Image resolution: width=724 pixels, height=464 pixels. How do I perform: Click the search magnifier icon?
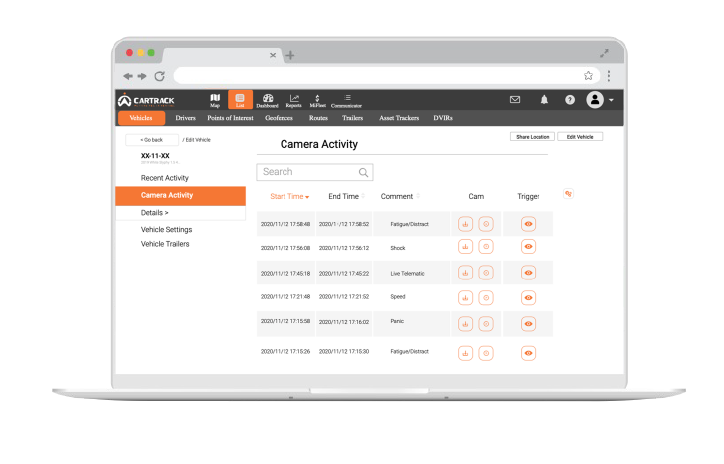tap(363, 172)
